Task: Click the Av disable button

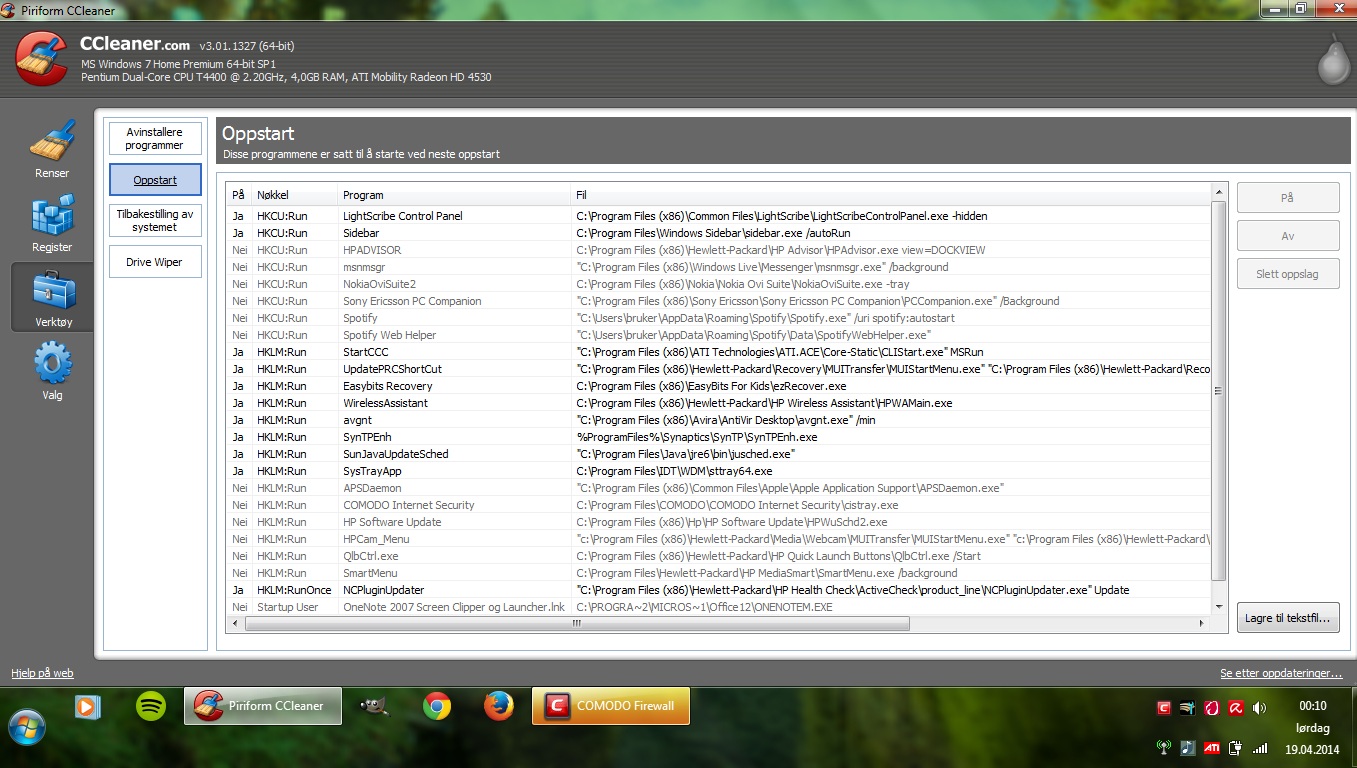Action: tap(1288, 236)
